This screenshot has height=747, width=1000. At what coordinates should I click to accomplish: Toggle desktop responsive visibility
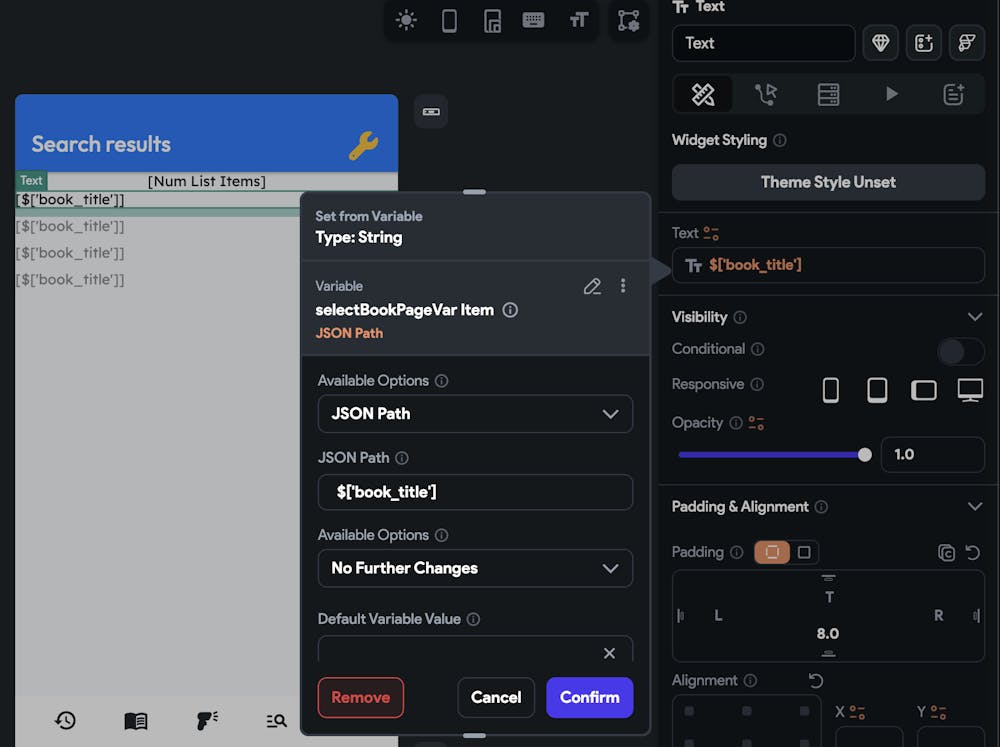point(970,390)
